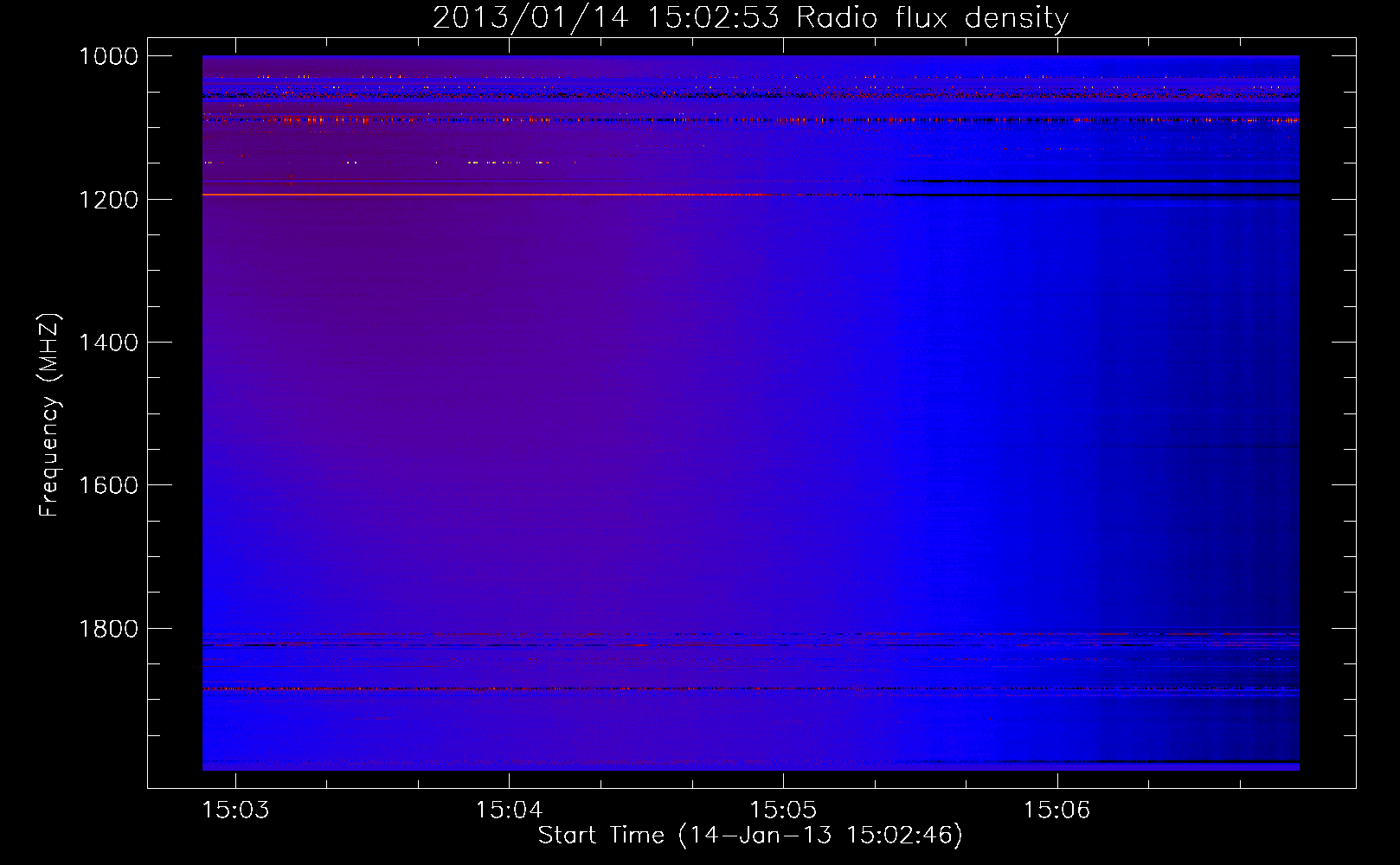Click the 15:06 time tick label
Viewport: 1400px width, 865px height.
coord(1057,810)
